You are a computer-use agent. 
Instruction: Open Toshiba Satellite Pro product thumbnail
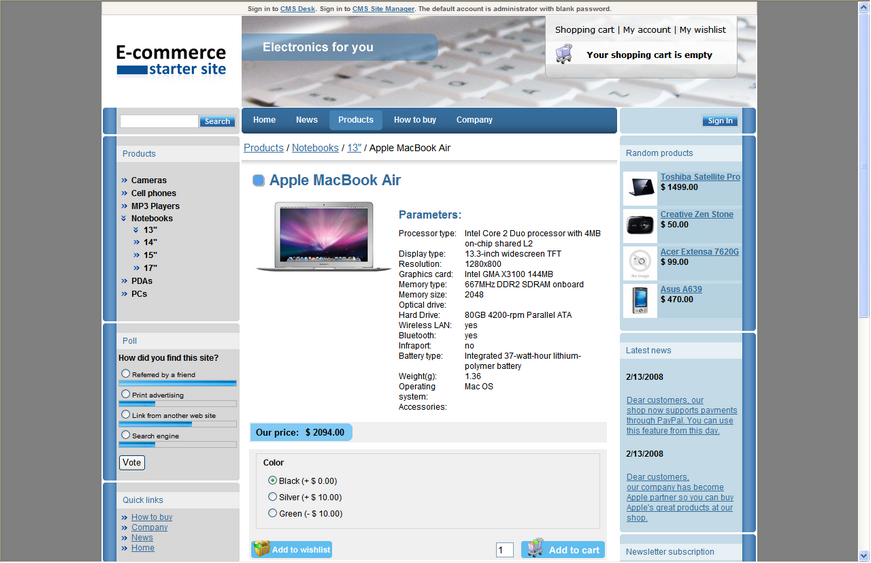coord(640,188)
